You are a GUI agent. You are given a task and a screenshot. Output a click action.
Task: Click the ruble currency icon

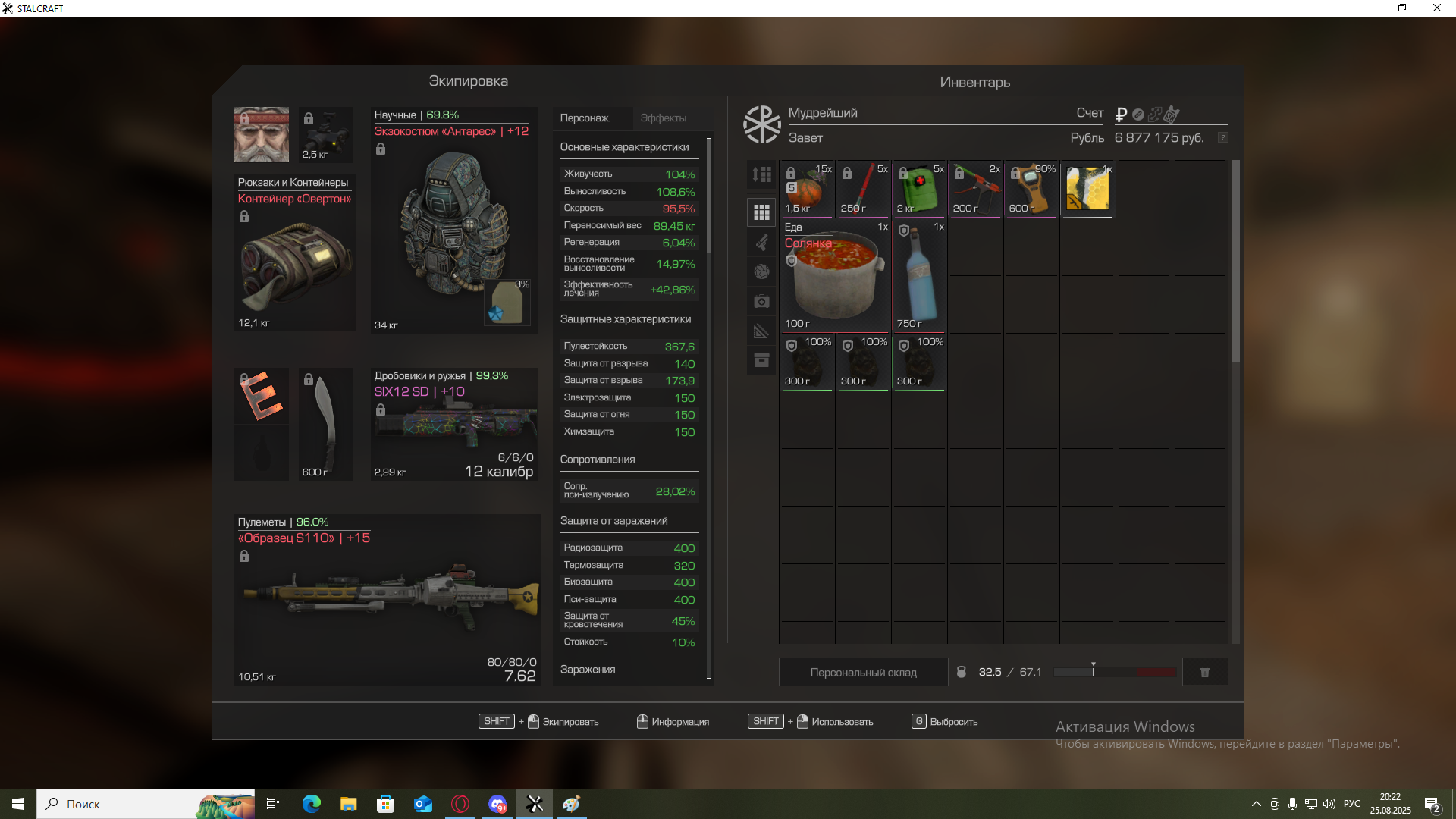click(x=1121, y=115)
